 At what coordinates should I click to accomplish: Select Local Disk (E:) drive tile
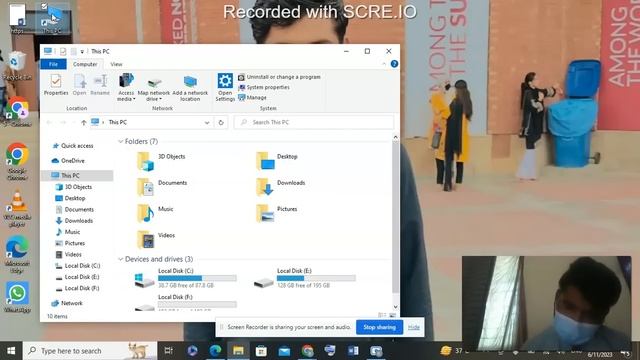tap(304, 279)
